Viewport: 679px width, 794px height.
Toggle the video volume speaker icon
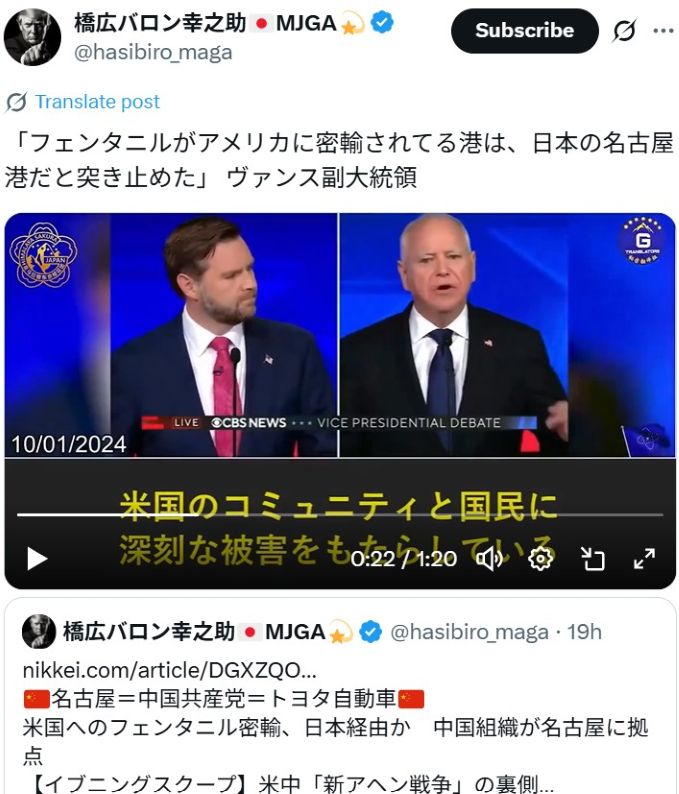(489, 559)
